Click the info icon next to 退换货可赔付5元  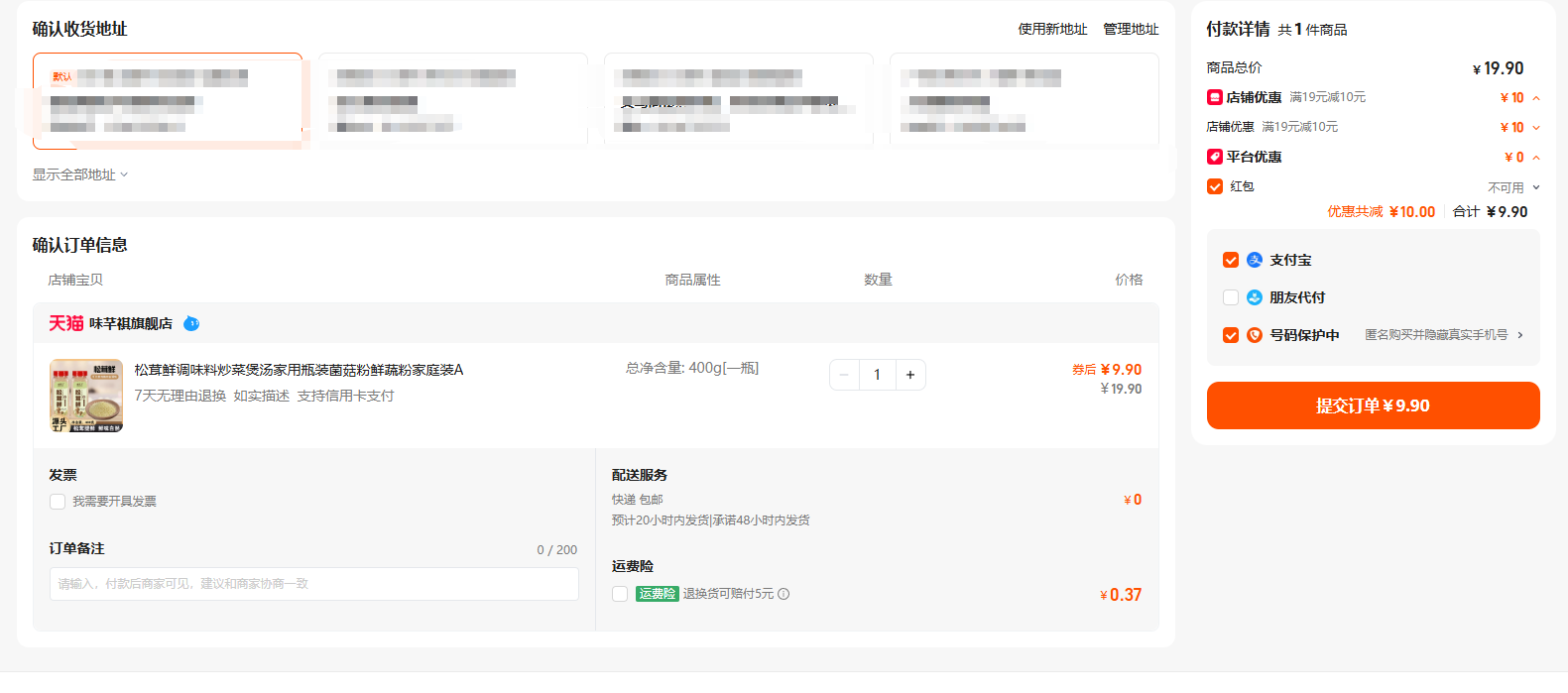point(784,594)
